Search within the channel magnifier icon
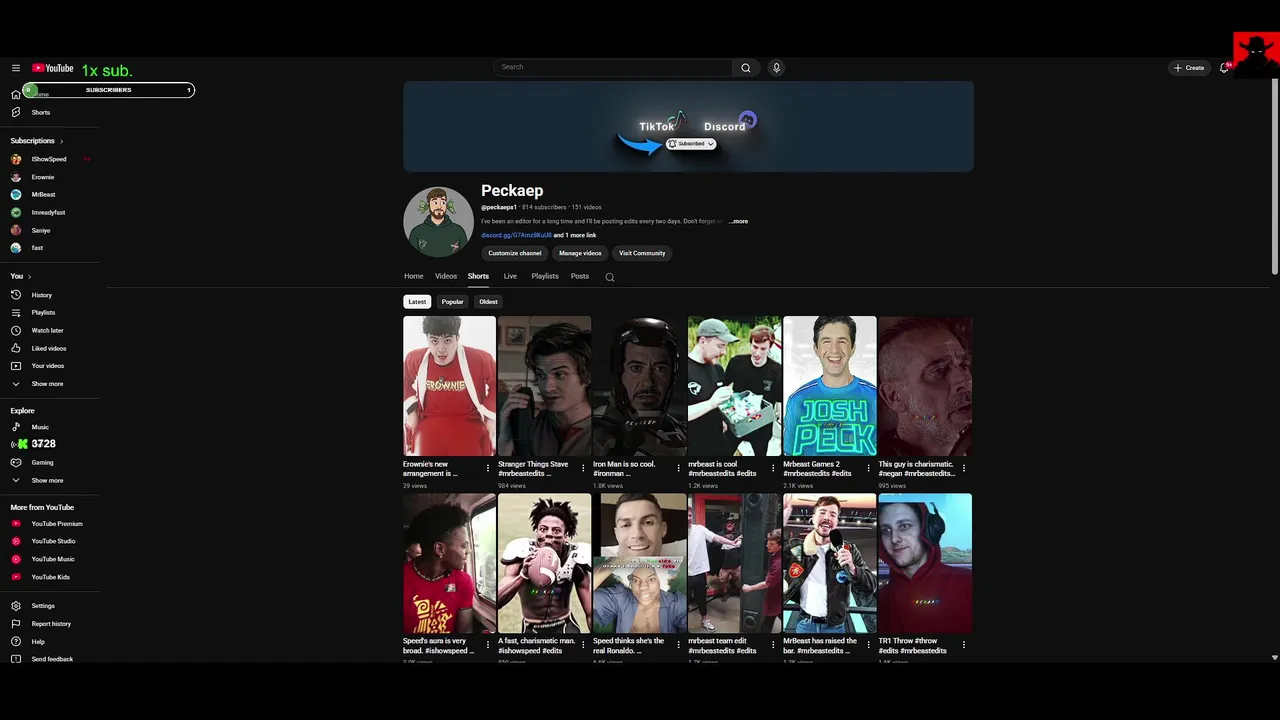 tap(610, 277)
